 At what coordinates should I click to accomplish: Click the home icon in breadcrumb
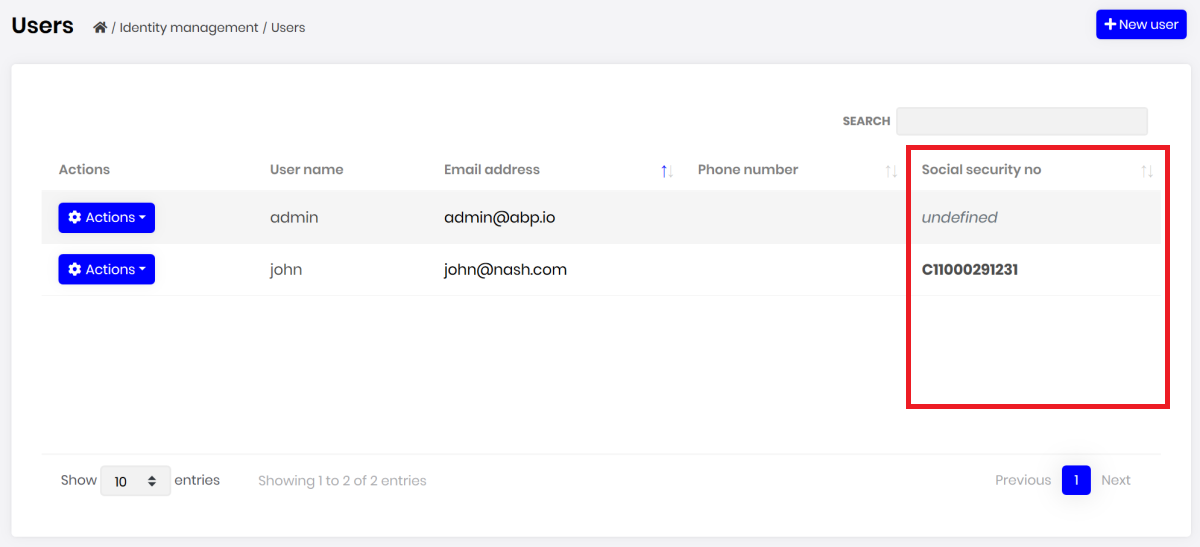[100, 28]
